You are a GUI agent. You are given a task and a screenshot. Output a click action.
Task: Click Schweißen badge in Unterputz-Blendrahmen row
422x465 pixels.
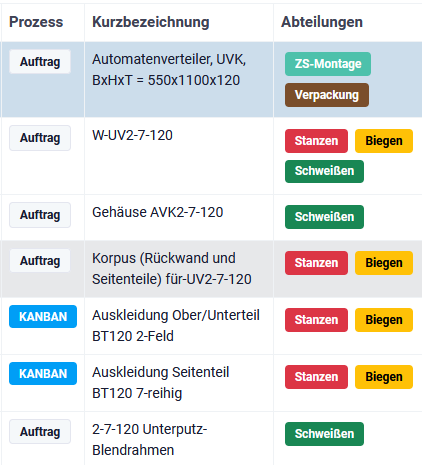pos(324,434)
